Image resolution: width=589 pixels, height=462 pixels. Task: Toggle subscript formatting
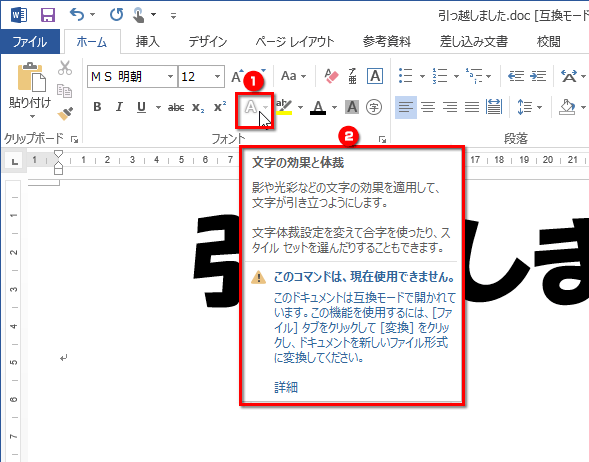tap(198, 107)
